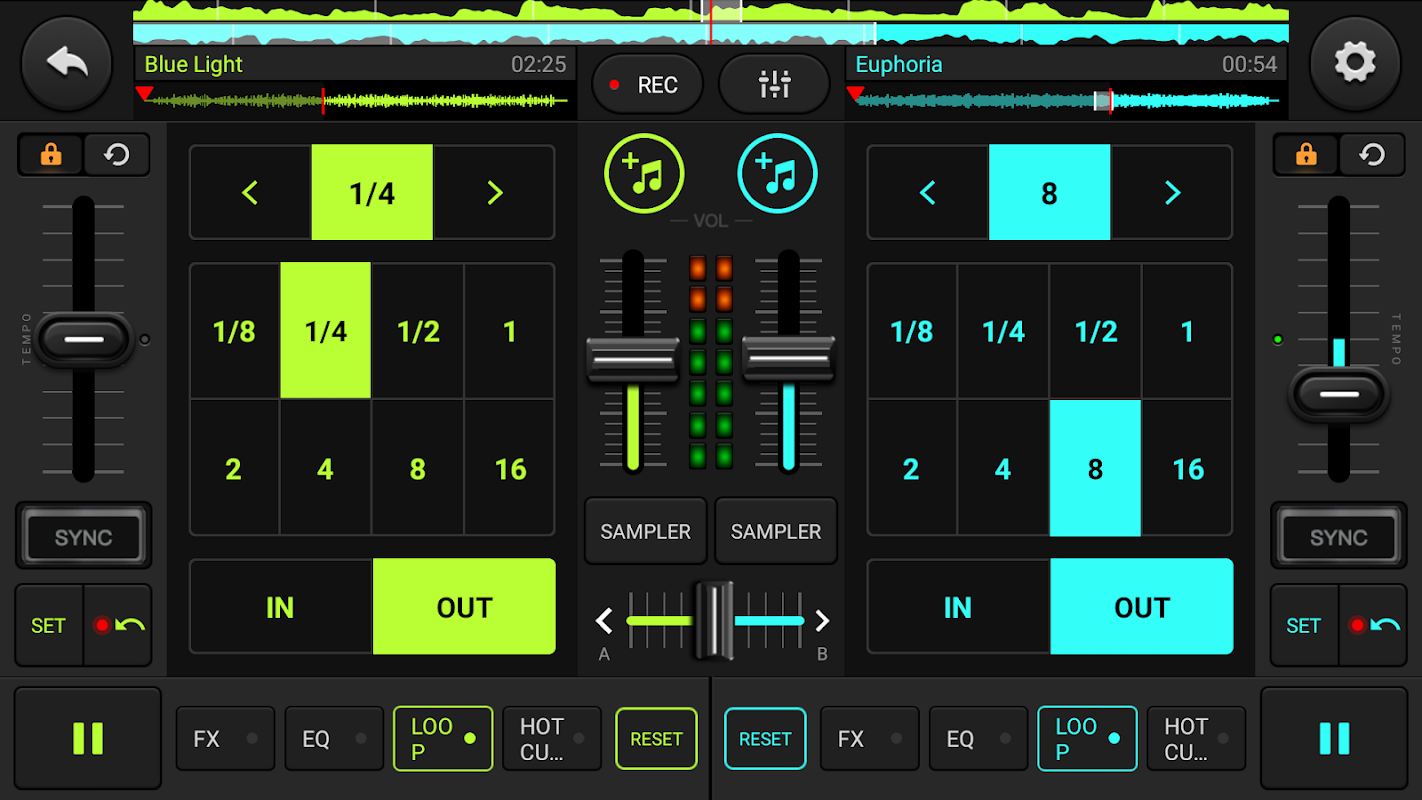Open the mixer equalizer sliders icon

775,85
